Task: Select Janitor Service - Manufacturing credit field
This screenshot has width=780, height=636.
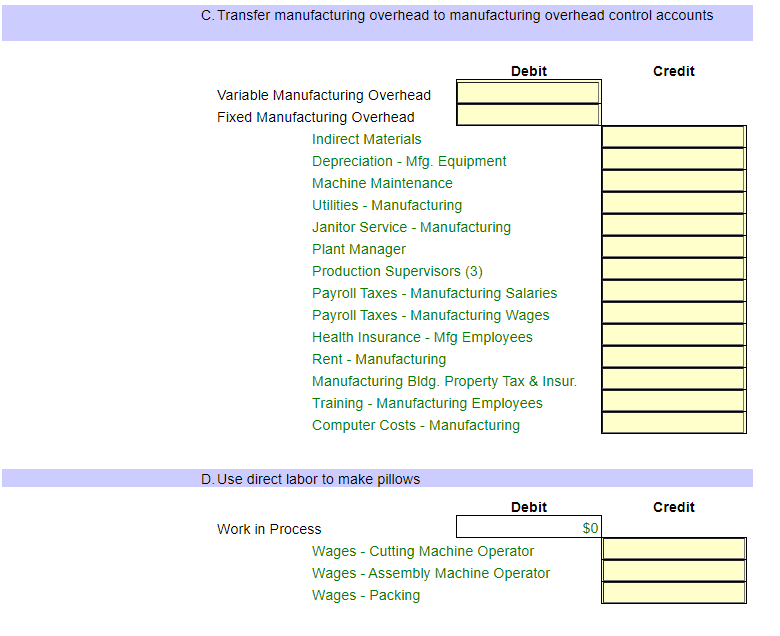Action: pos(674,225)
